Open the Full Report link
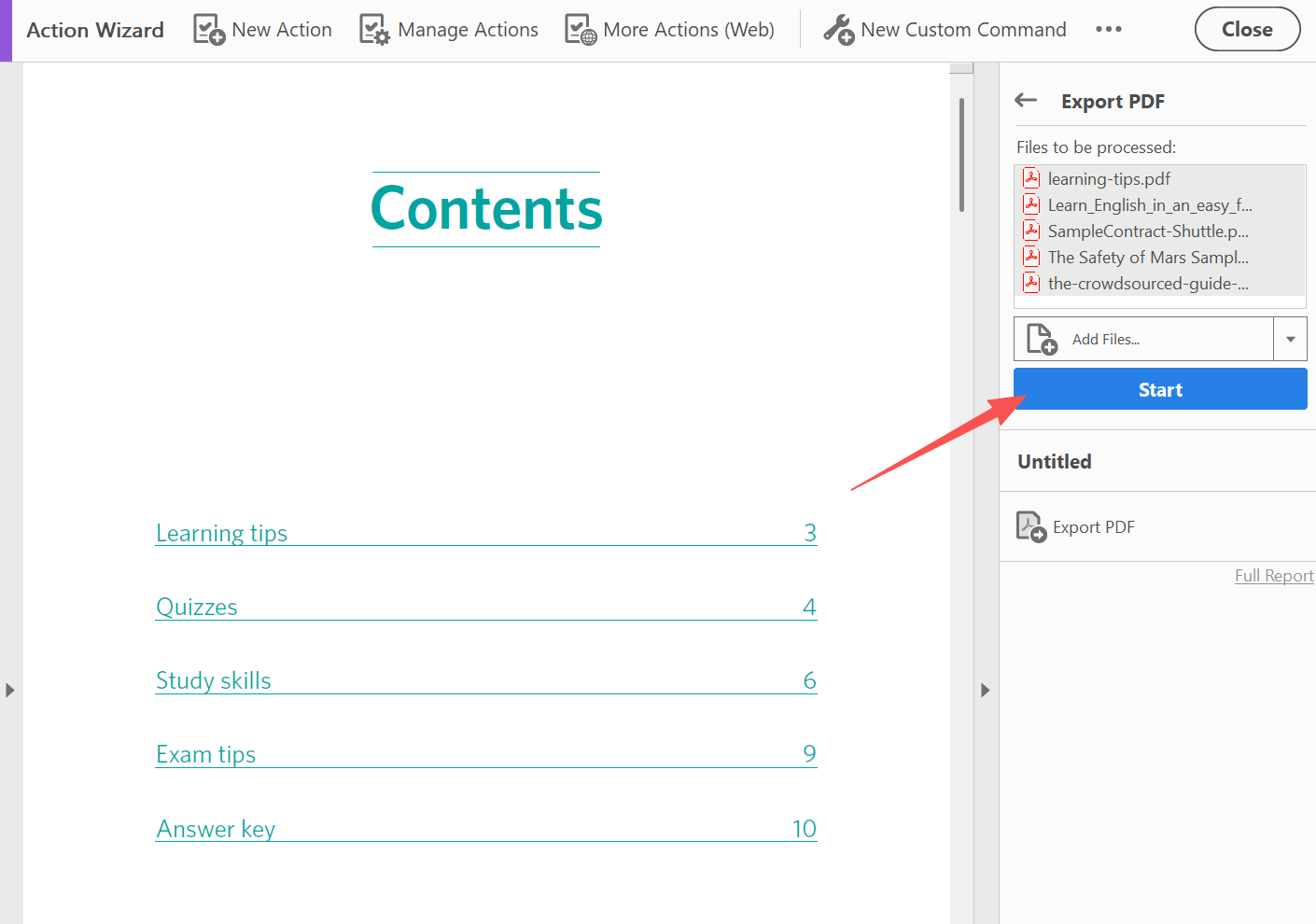 tap(1273, 576)
